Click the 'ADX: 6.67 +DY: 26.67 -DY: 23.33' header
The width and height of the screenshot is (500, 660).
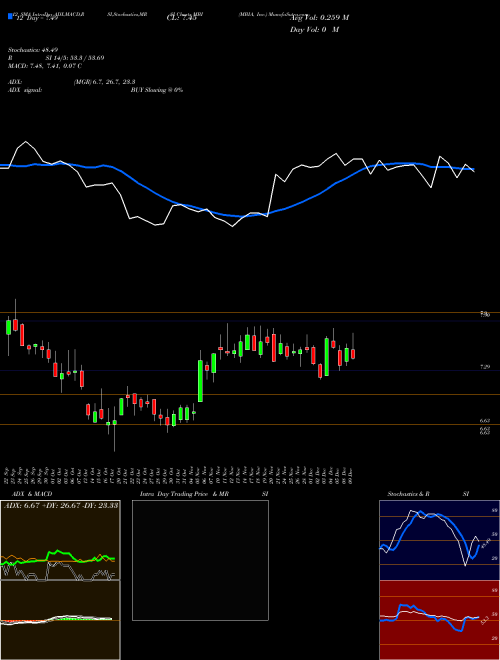coord(61,505)
